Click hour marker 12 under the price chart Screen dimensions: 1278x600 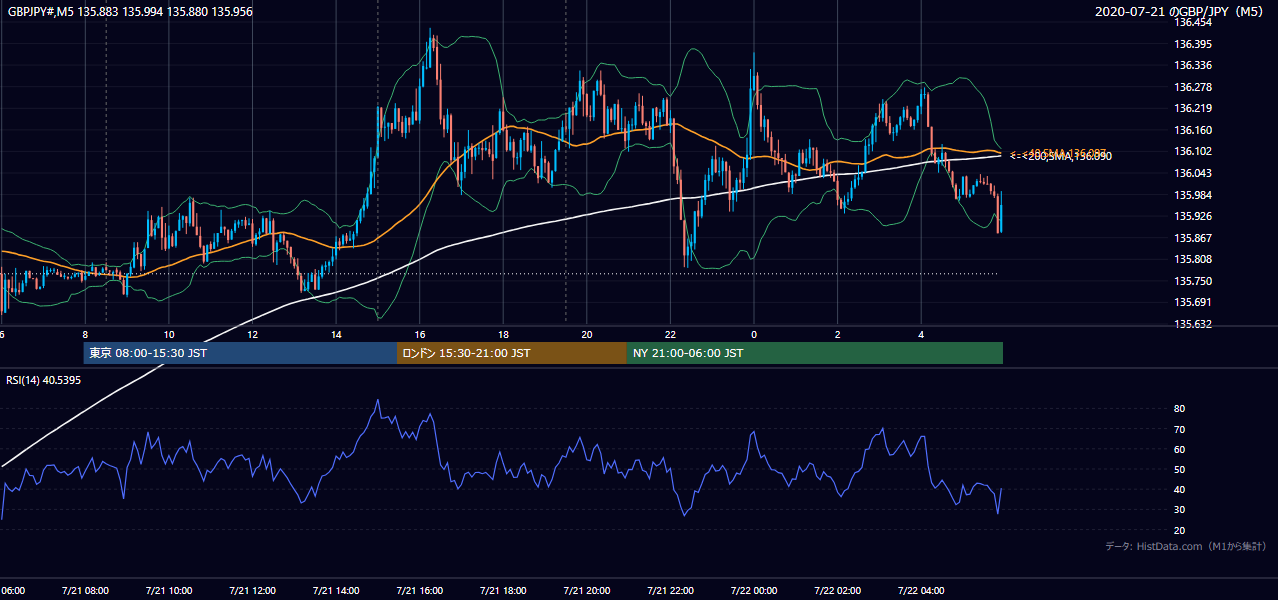(252, 334)
